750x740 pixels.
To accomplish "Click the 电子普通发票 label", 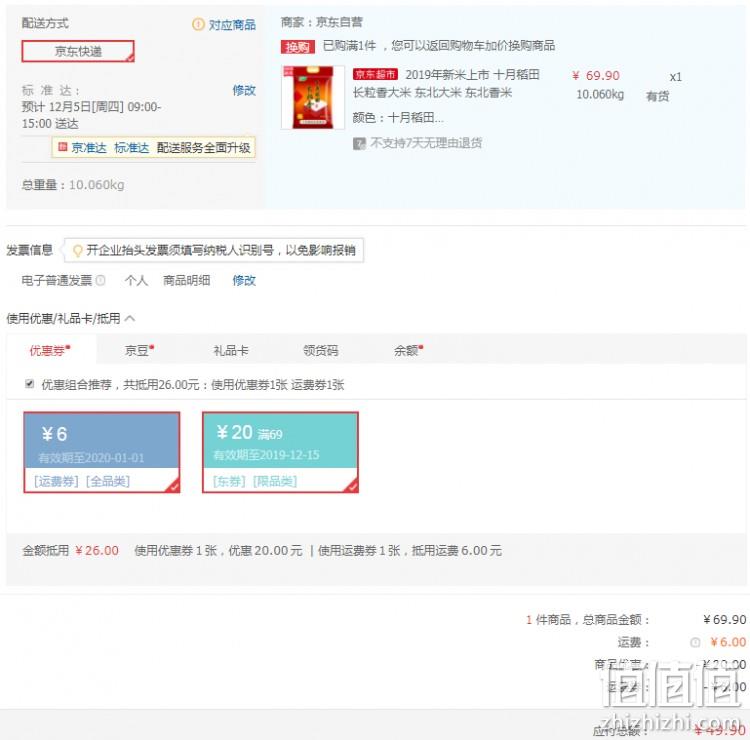I will pyautogui.click(x=56, y=280).
